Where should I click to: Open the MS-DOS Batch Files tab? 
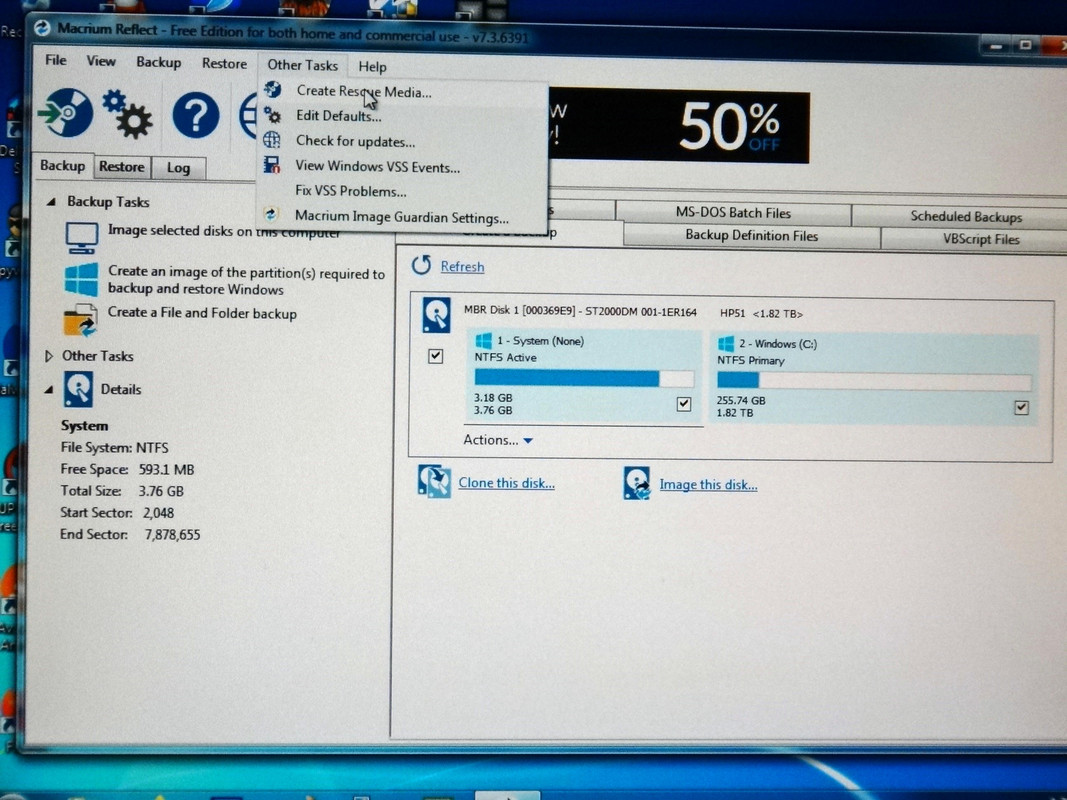pos(734,213)
